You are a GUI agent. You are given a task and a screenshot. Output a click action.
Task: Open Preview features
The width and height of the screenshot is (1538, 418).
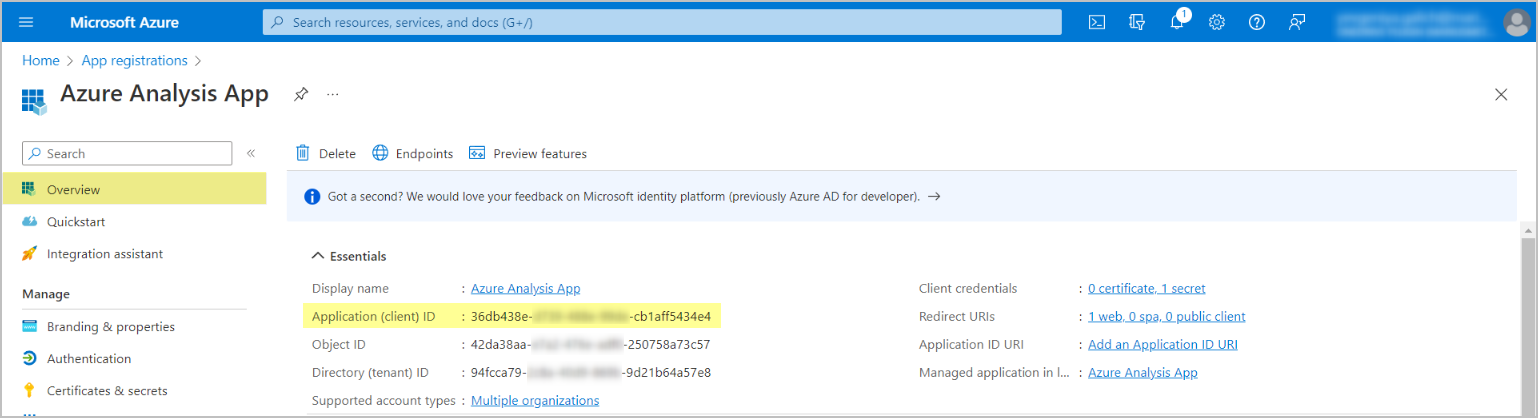[527, 153]
